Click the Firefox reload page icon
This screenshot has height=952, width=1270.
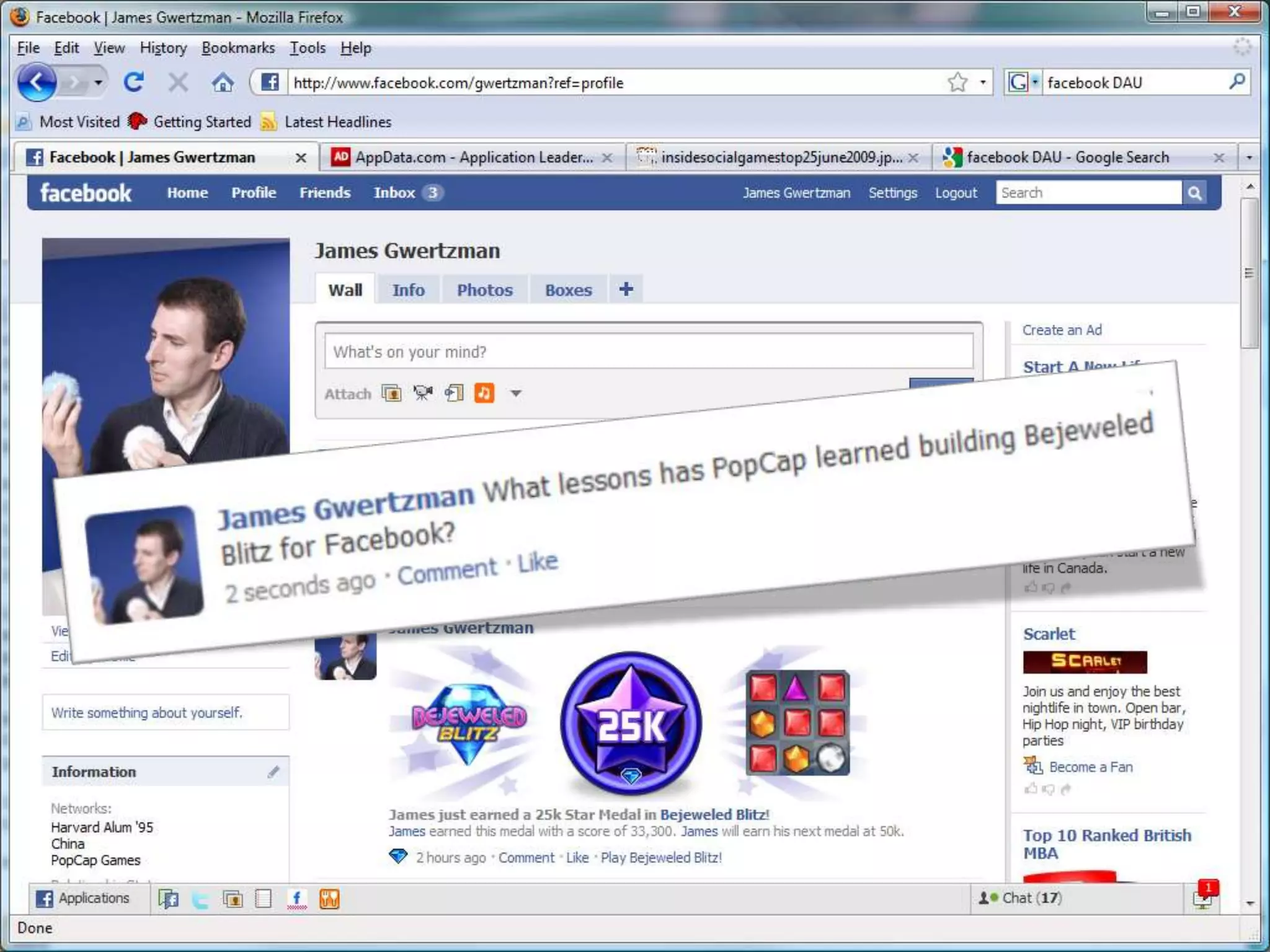coord(133,82)
